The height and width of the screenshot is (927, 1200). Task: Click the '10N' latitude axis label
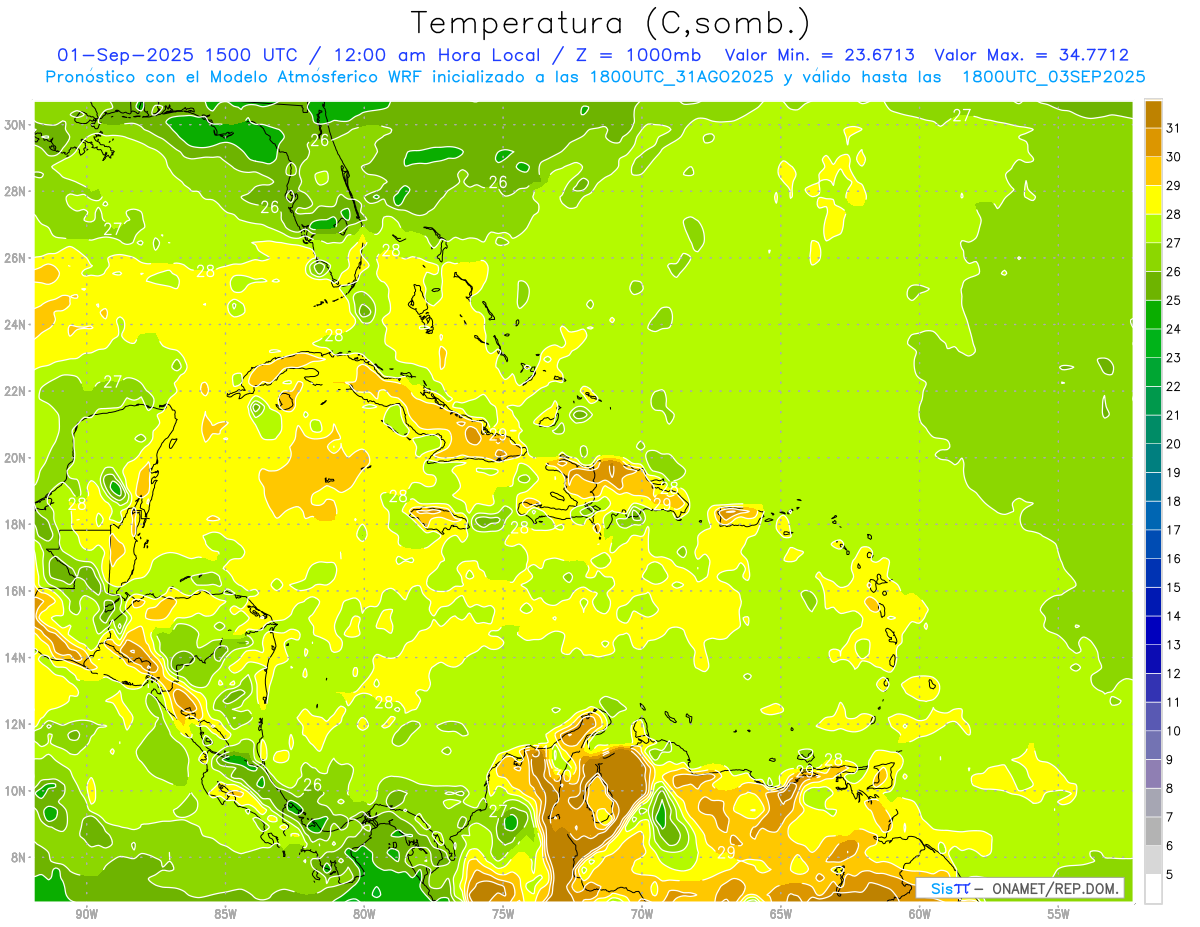pos(16,790)
